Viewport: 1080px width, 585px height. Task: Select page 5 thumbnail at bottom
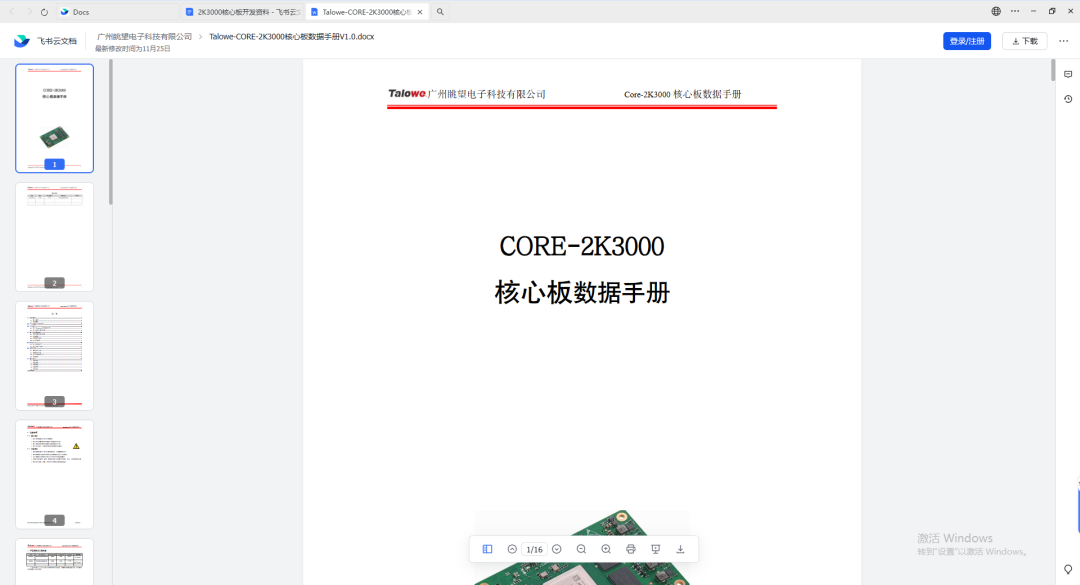54,561
